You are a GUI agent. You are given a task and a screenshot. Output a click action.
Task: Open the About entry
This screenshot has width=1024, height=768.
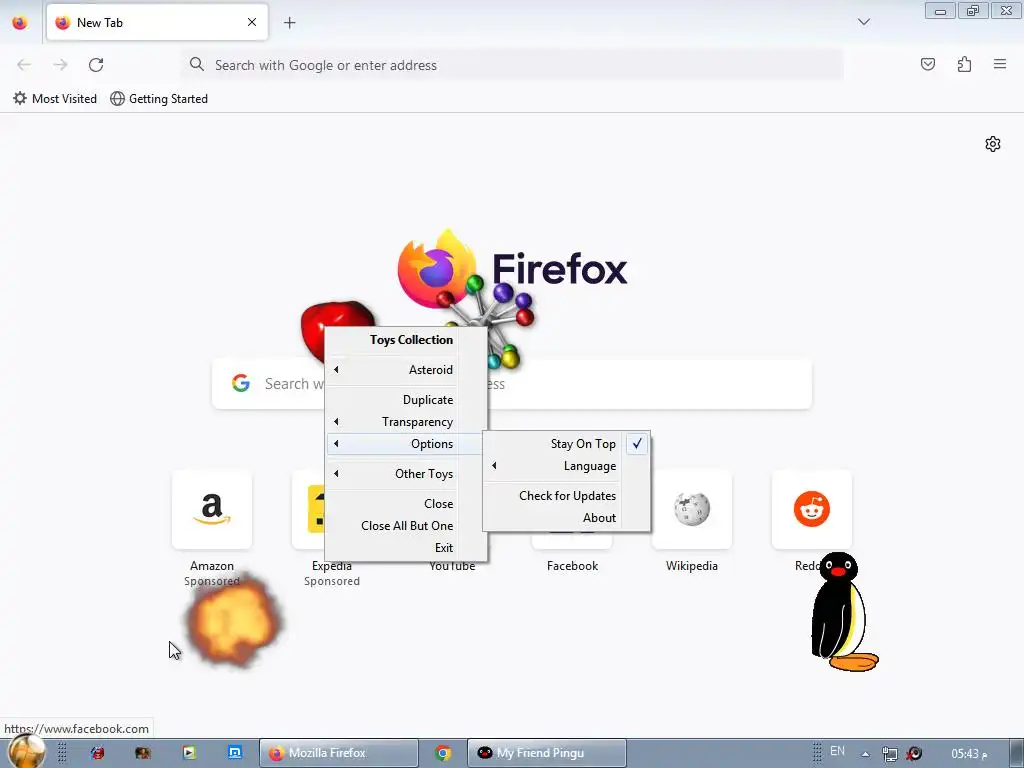(567, 518)
